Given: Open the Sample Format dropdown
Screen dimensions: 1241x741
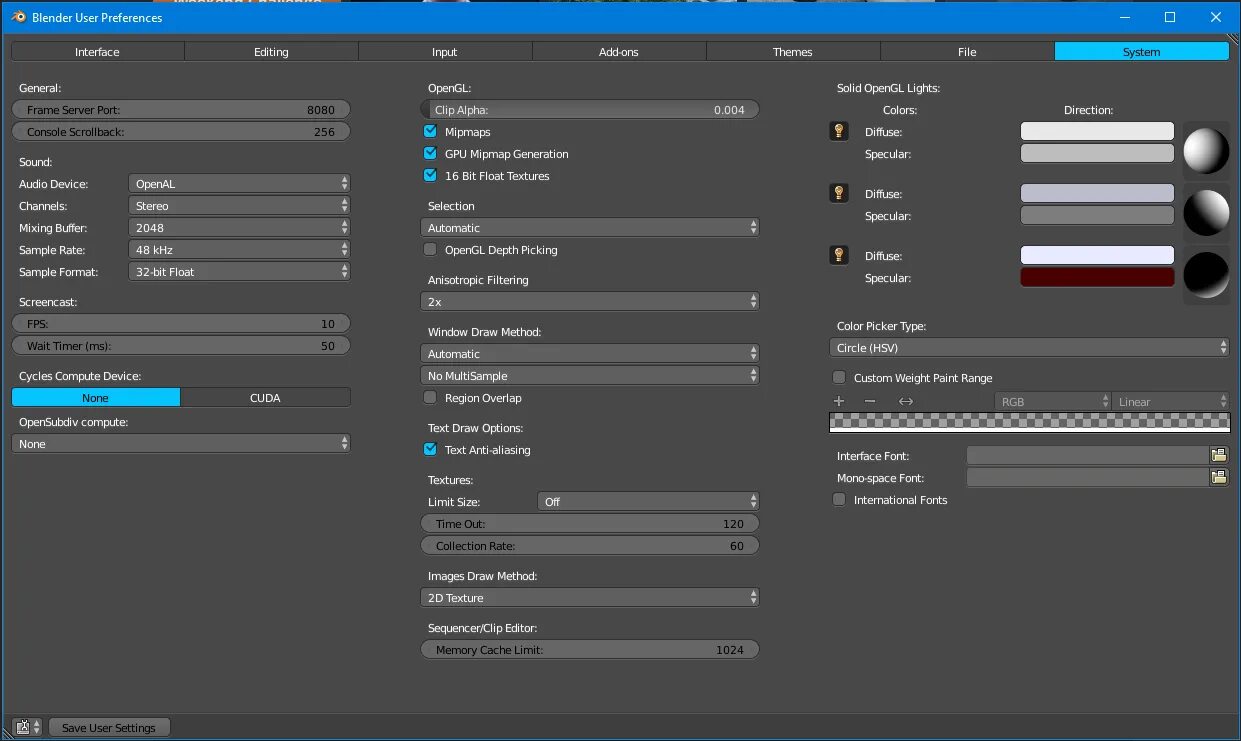Looking at the screenshot, I should [x=240, y=271].
